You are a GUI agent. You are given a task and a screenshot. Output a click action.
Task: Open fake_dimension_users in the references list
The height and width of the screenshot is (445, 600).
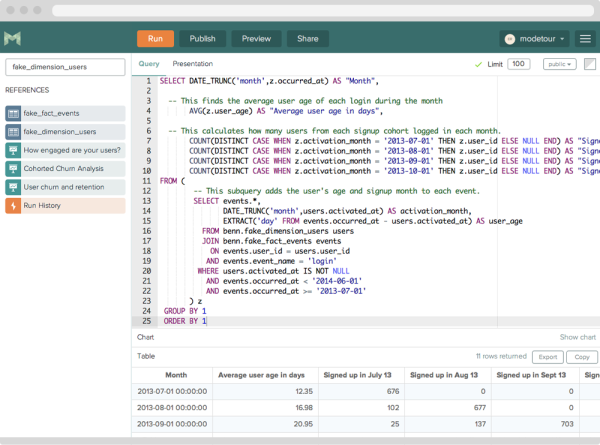point(65,132)
